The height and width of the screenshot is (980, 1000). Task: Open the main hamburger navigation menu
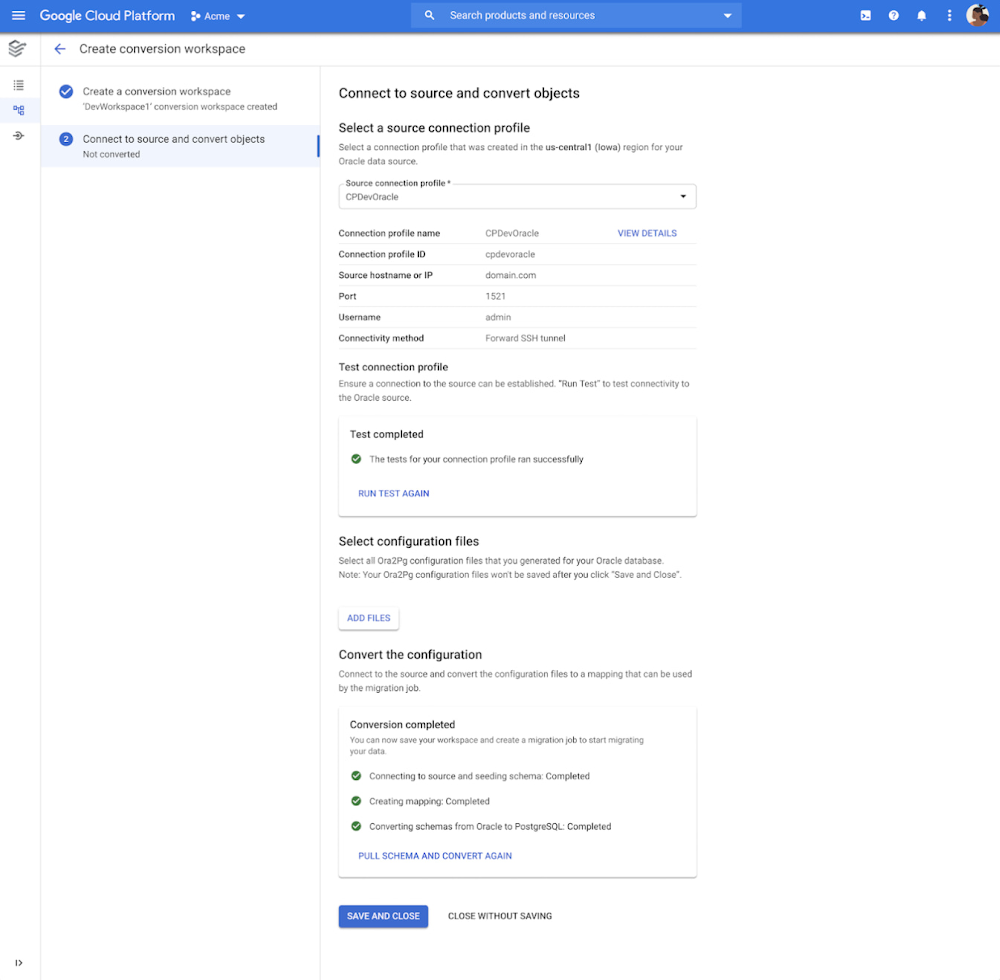pos(18,15)
